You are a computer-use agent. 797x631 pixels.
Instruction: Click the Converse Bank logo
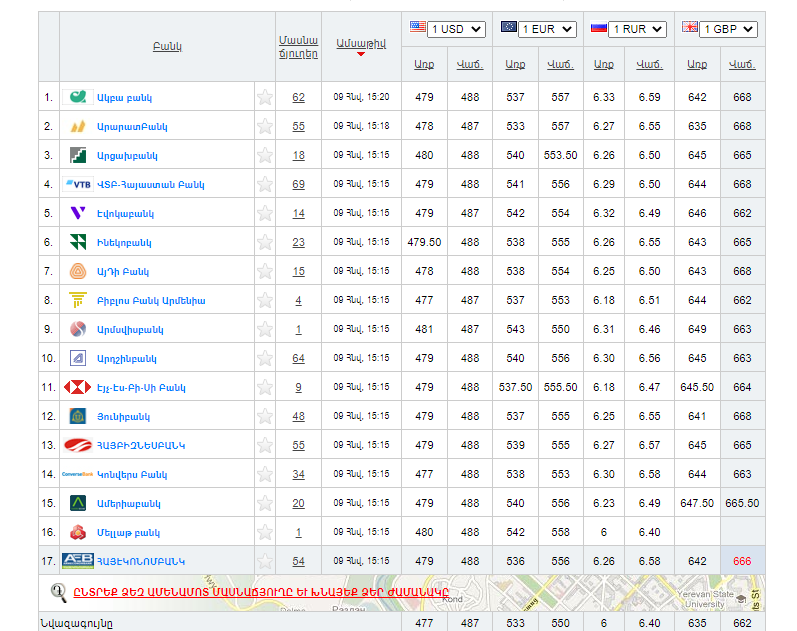pyautogui.click(x=77, y=474)
